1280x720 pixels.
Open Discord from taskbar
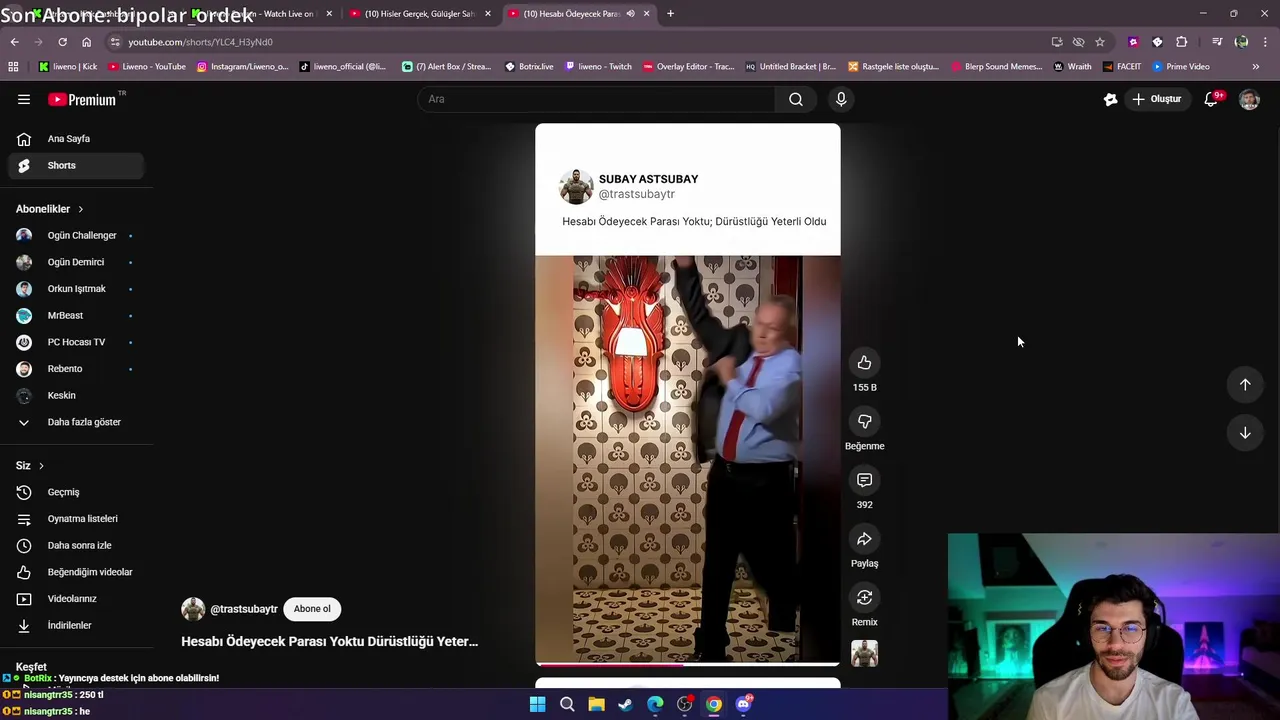tap(743, 704)
